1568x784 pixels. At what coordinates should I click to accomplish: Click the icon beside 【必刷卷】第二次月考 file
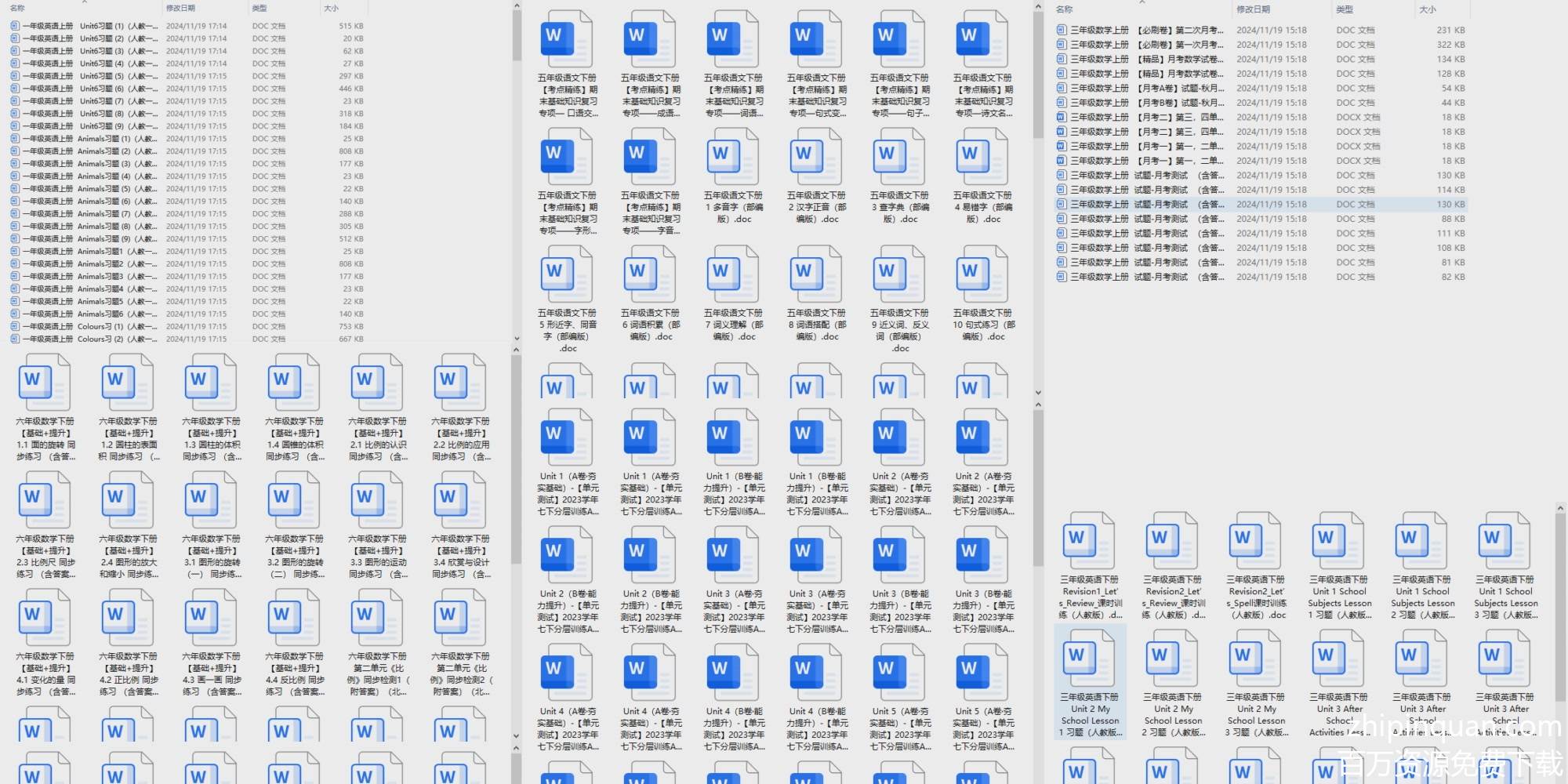click(x=1062, y=31)
